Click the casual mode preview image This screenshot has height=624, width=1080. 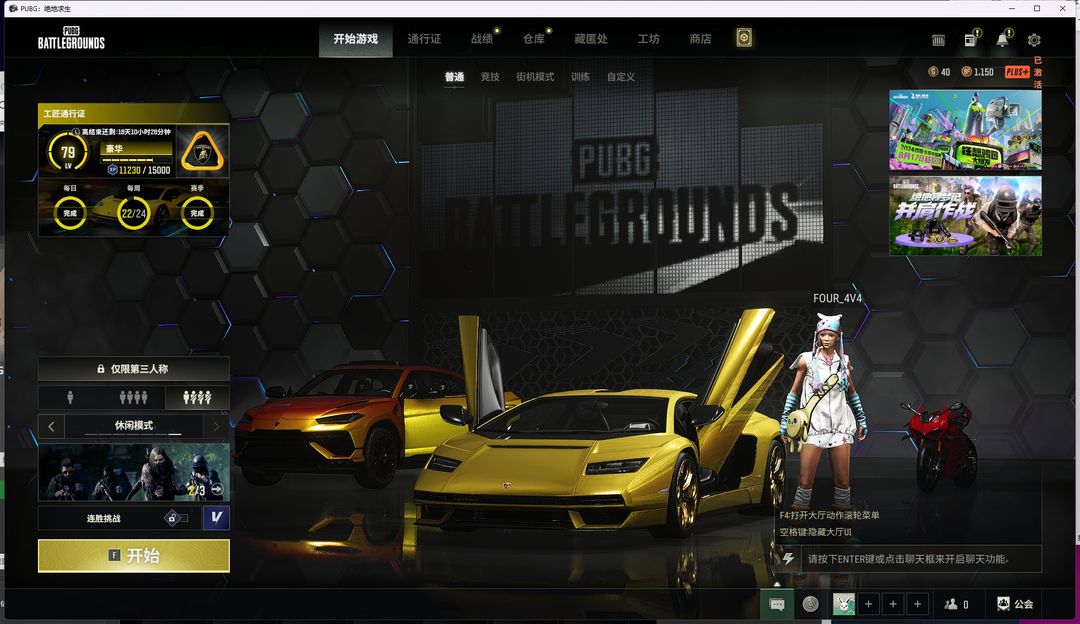click(x=134, y=472)
